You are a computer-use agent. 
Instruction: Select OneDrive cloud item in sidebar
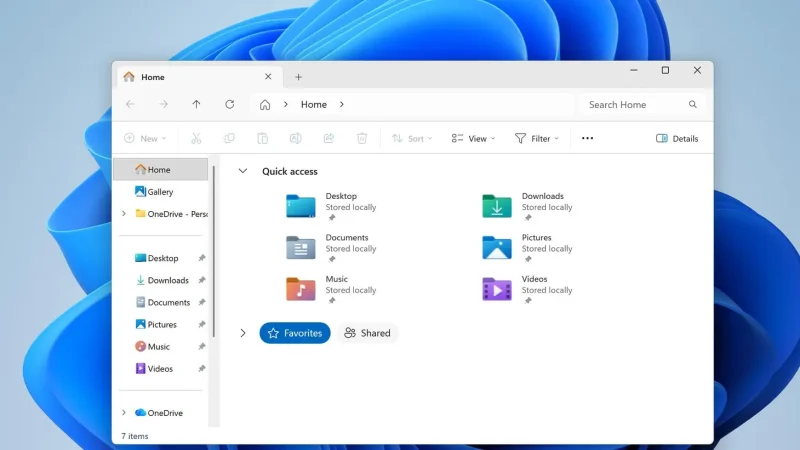click(x=159, y=413)
